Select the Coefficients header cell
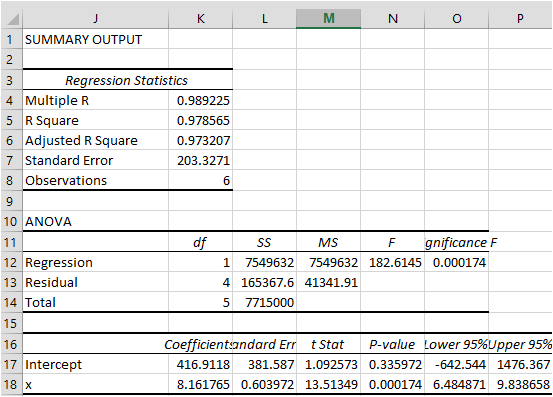This screenshot has height=397, width=553. coord(200,344)
